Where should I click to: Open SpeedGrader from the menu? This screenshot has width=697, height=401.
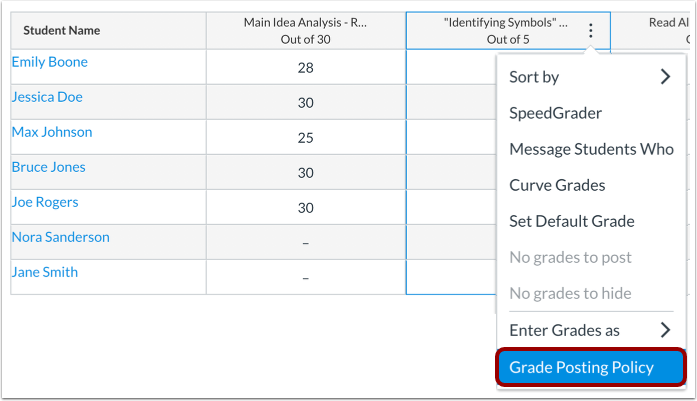click(556, 113)
